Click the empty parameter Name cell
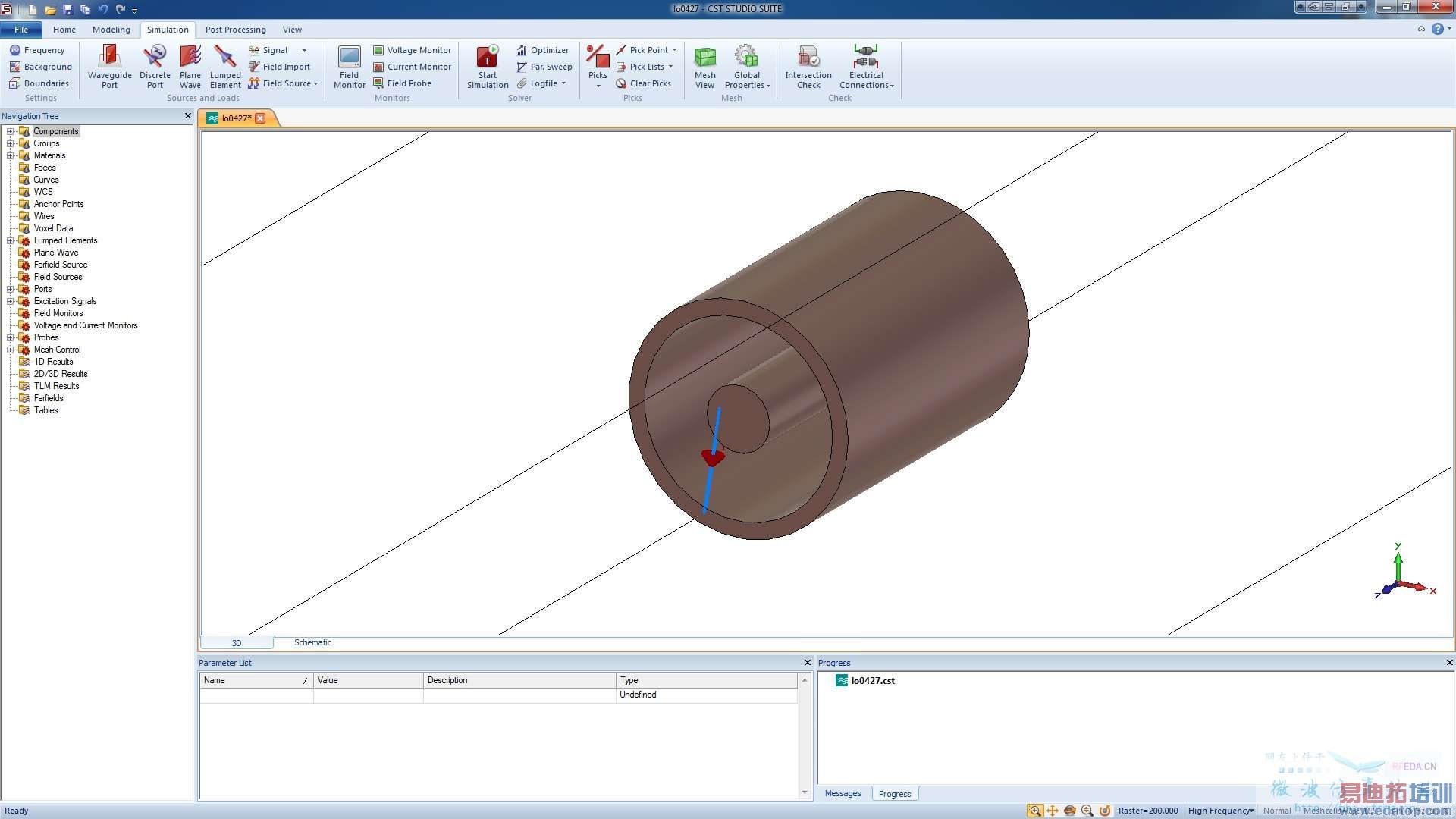 [256, 695]
